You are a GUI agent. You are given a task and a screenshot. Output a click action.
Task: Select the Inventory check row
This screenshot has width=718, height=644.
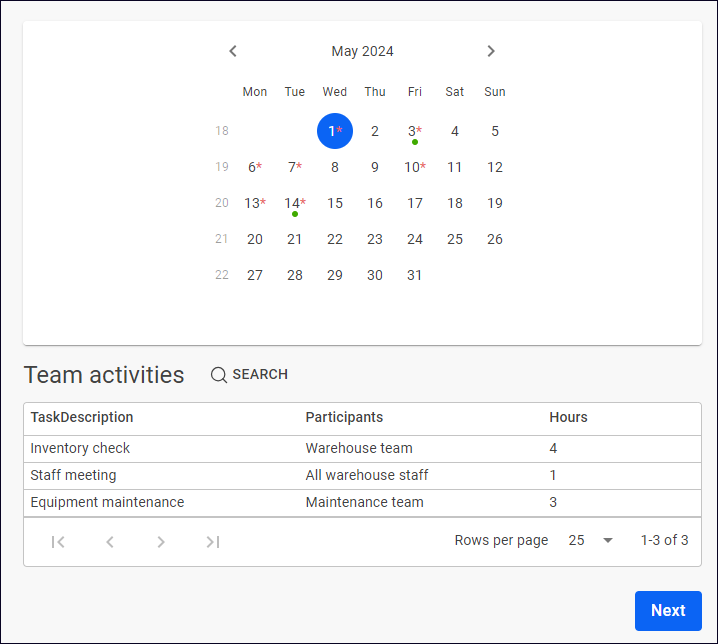[x=362, y=448]
